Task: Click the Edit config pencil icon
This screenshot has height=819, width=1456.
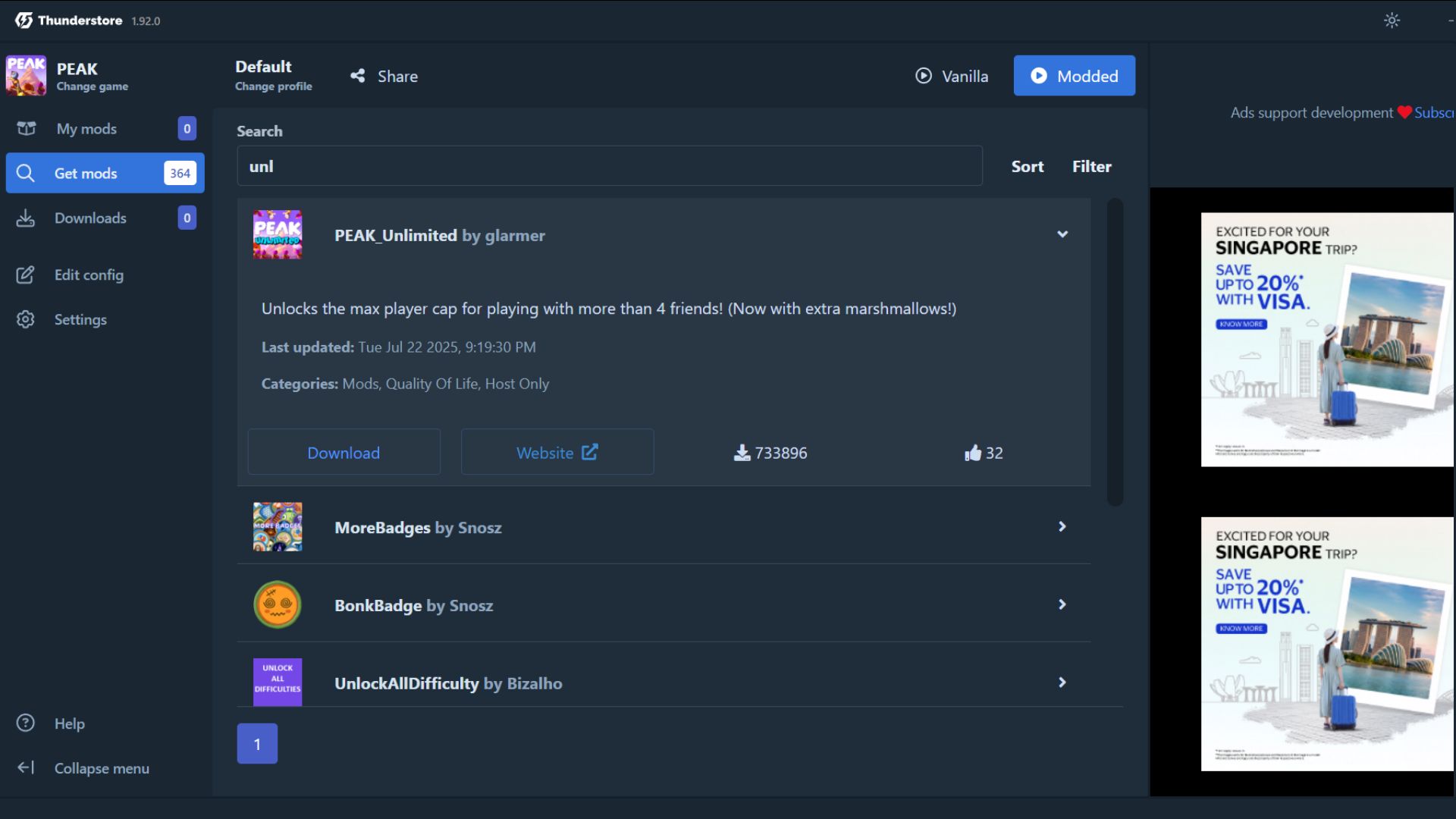Action: pos(26,275)
